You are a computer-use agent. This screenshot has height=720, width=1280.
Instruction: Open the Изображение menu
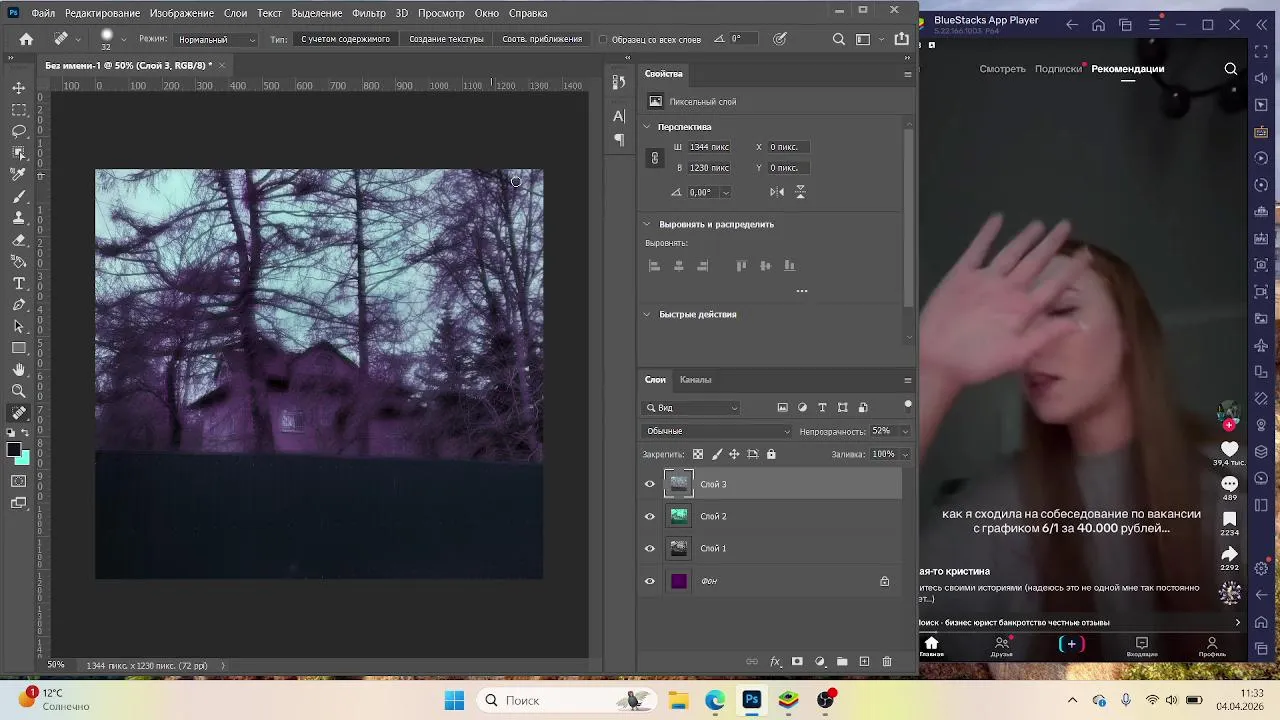(182, 13)
